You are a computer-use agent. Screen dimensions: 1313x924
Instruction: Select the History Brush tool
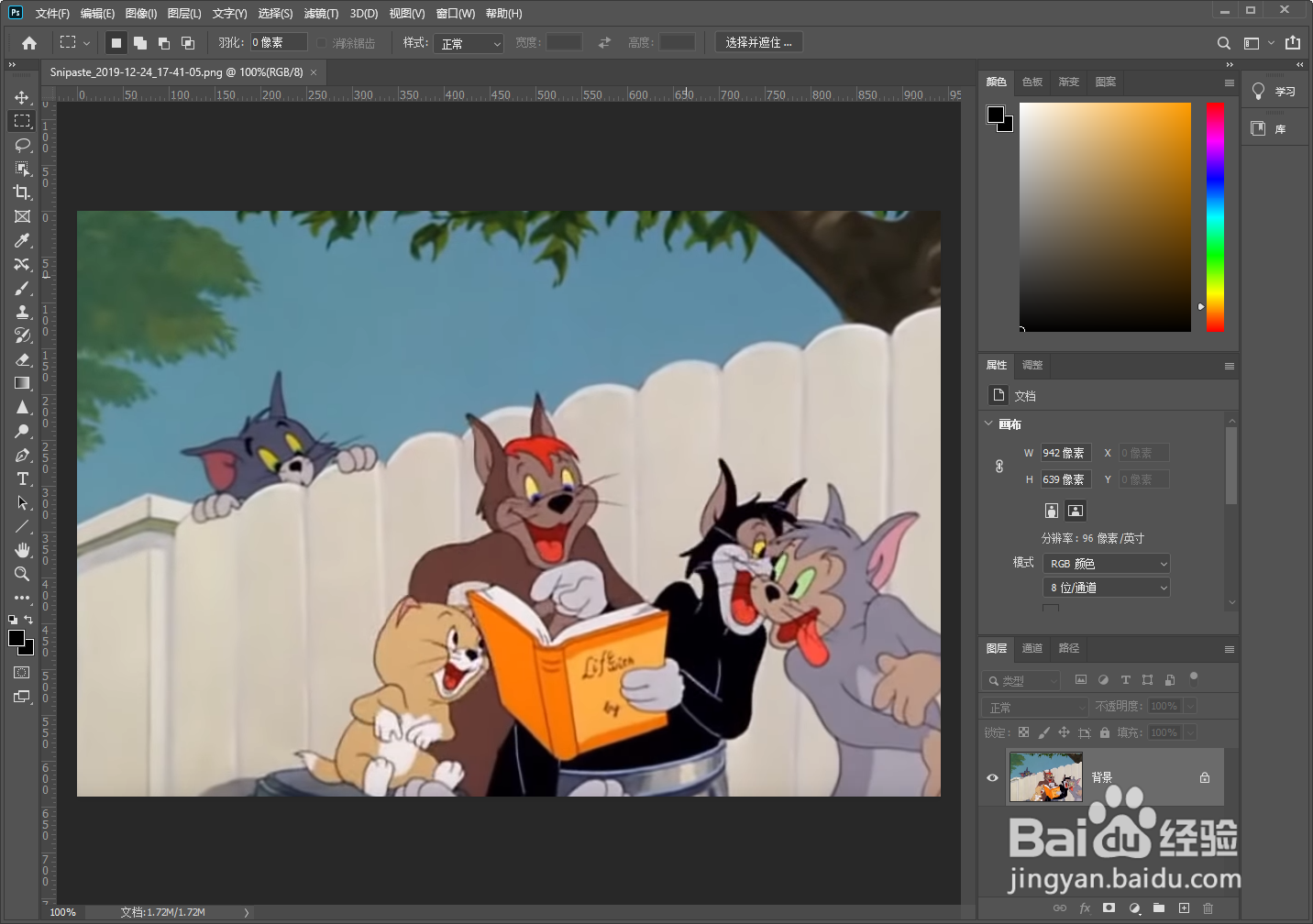click(x=22, y=335)
